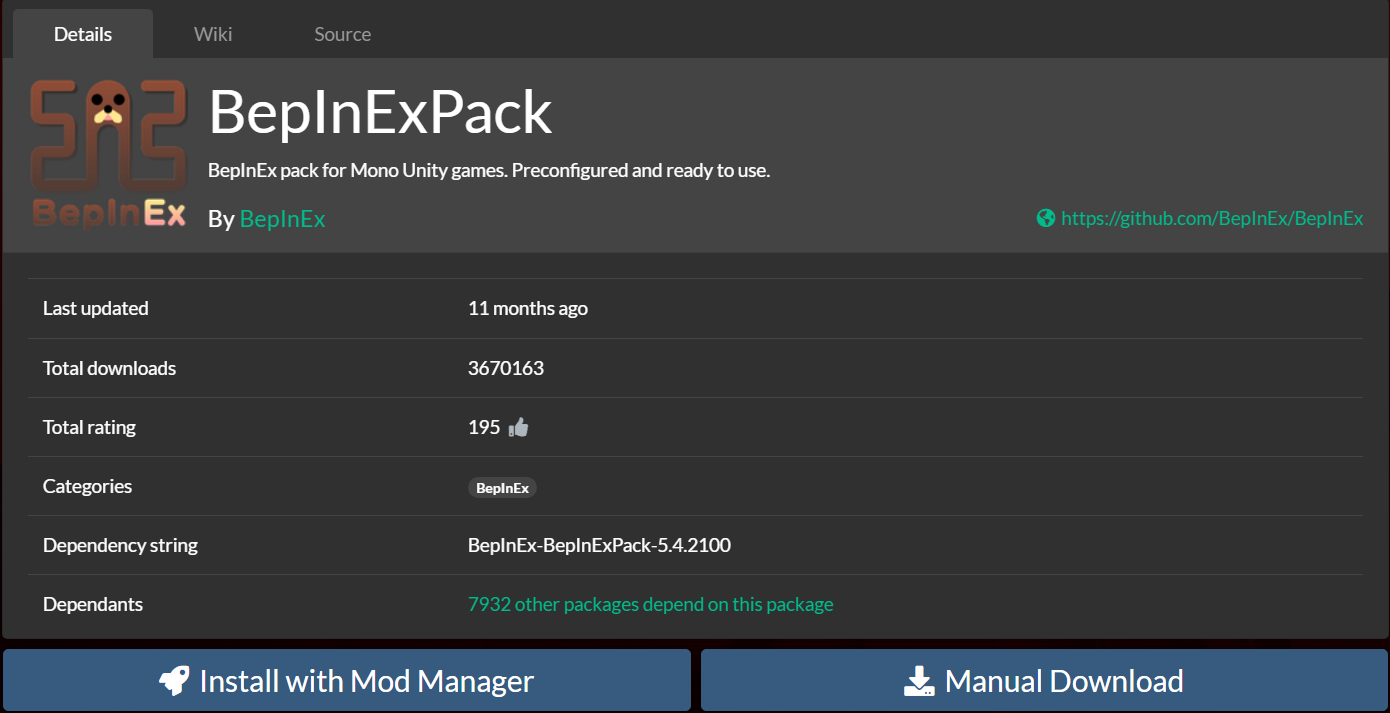Screen dimensions: 1390x713
Task: Select the BepInEx category badge
Action: coord(502,488)
